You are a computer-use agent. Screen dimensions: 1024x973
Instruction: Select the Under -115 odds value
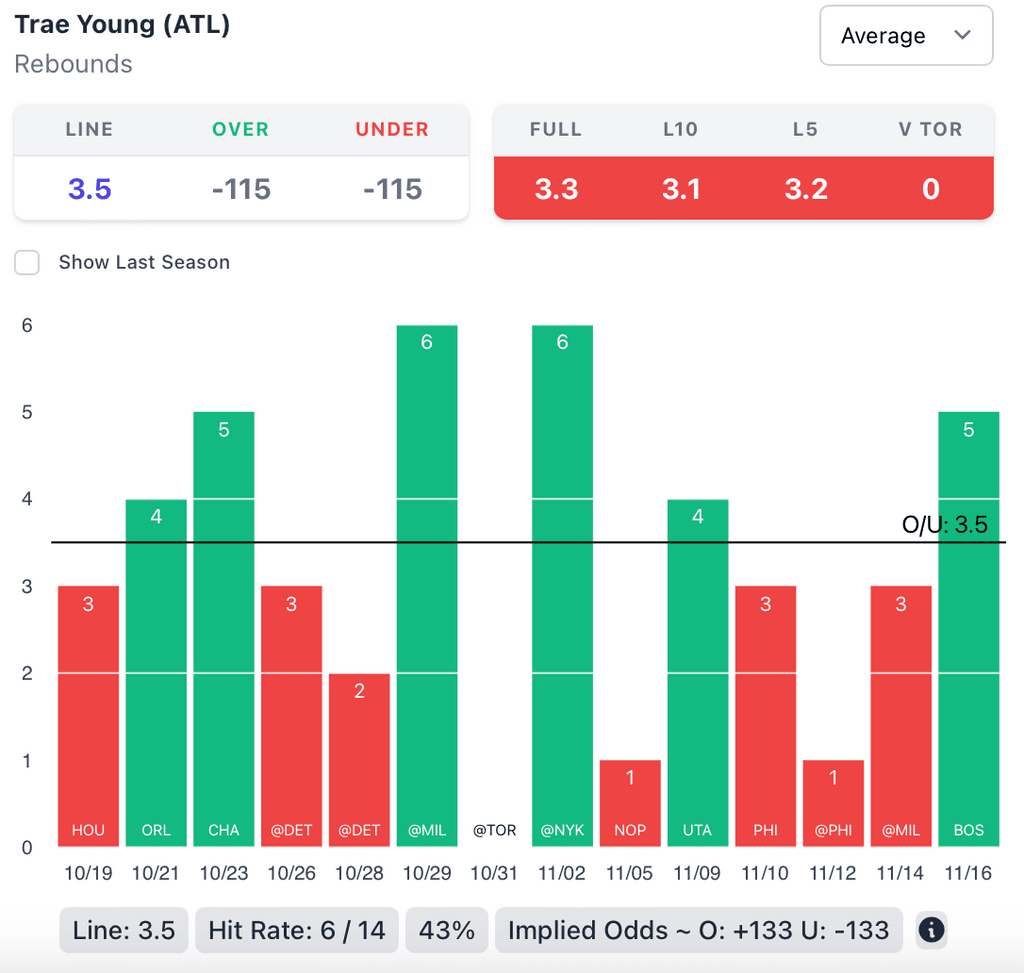392,189
